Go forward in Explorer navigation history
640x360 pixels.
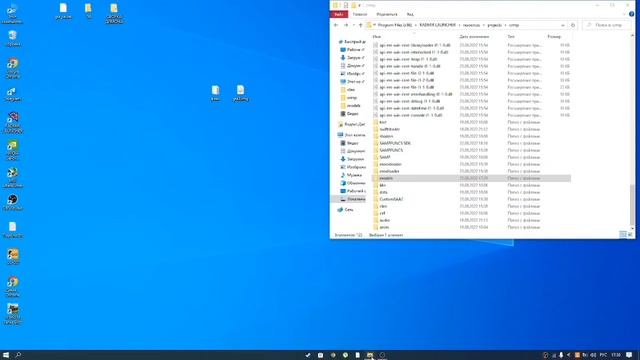[346, 25]
